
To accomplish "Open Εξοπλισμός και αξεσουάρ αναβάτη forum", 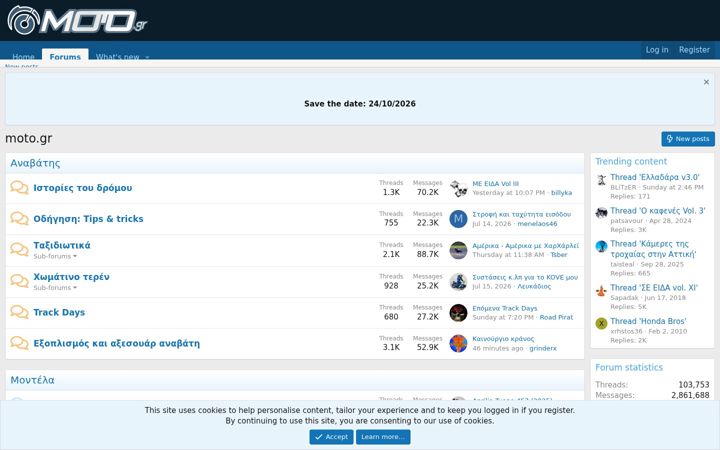I will (117, 343).
